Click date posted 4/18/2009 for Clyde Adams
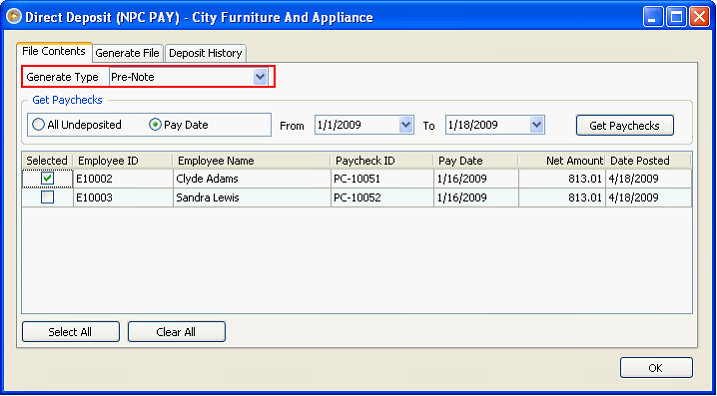Viewport: 717px width, 396px height. 648,179
